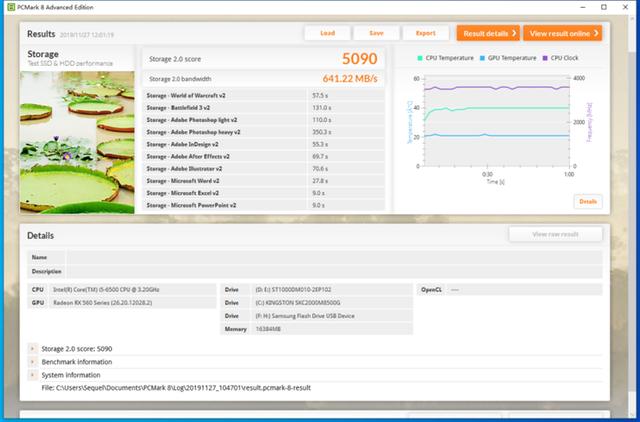Click the Export button
640x422 pixels.
click(x=426, y=33)
